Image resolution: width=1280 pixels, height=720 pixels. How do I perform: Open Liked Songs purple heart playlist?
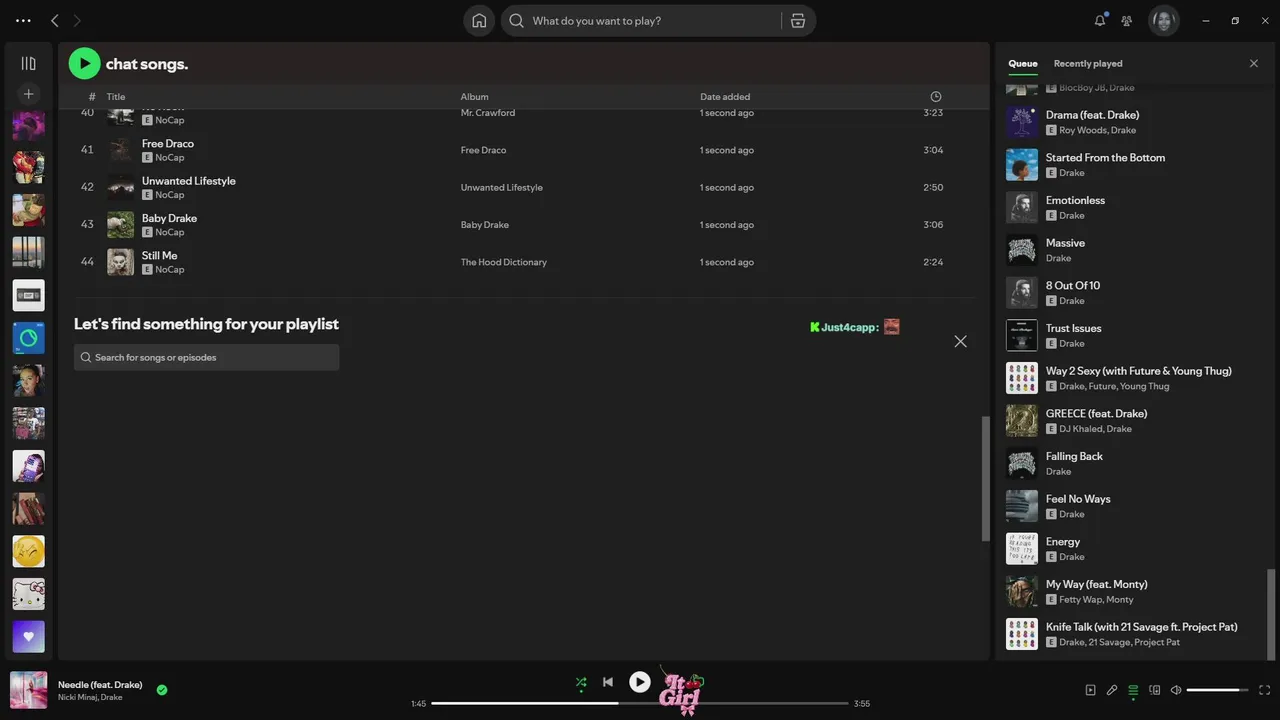[28, 636]
